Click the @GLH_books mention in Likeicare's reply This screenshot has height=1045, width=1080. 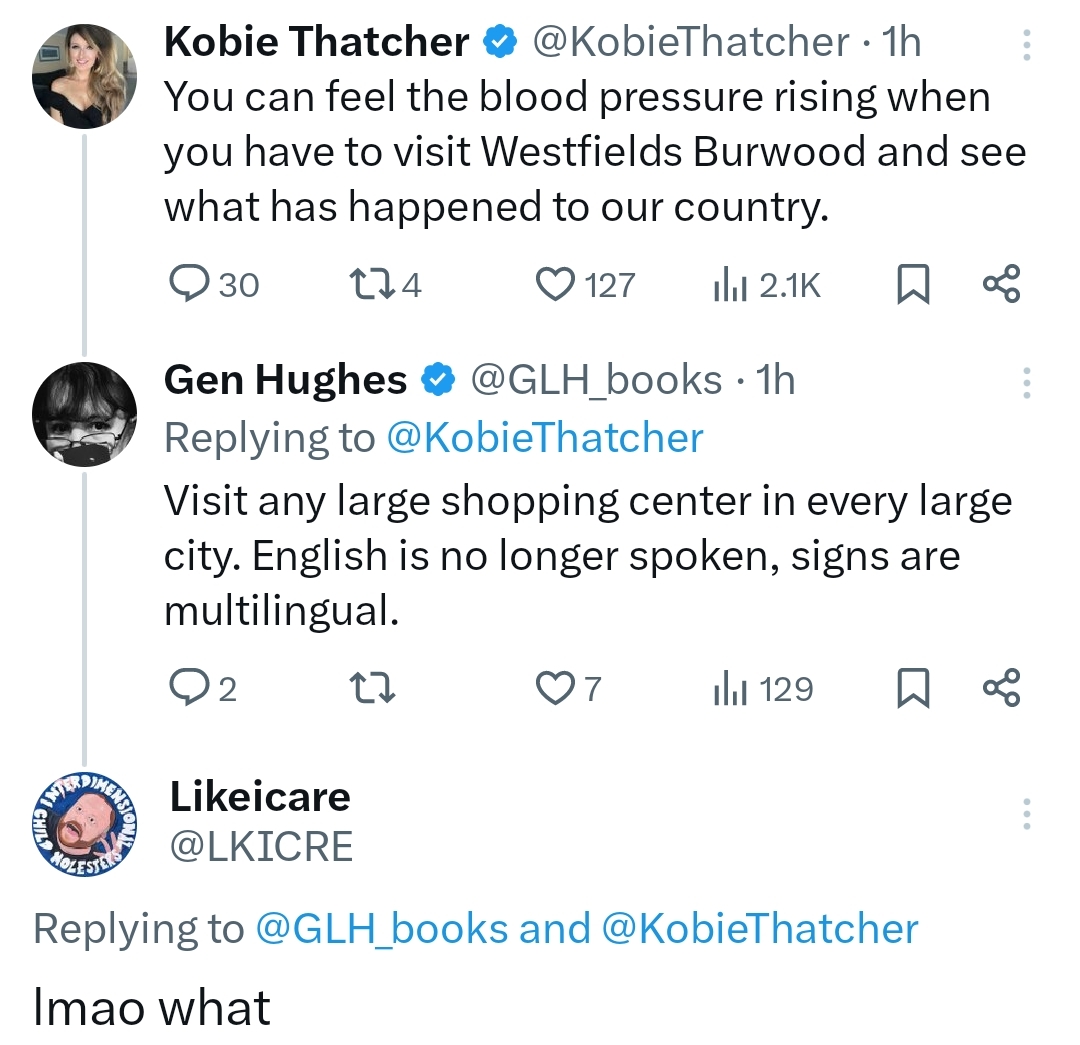382,928
